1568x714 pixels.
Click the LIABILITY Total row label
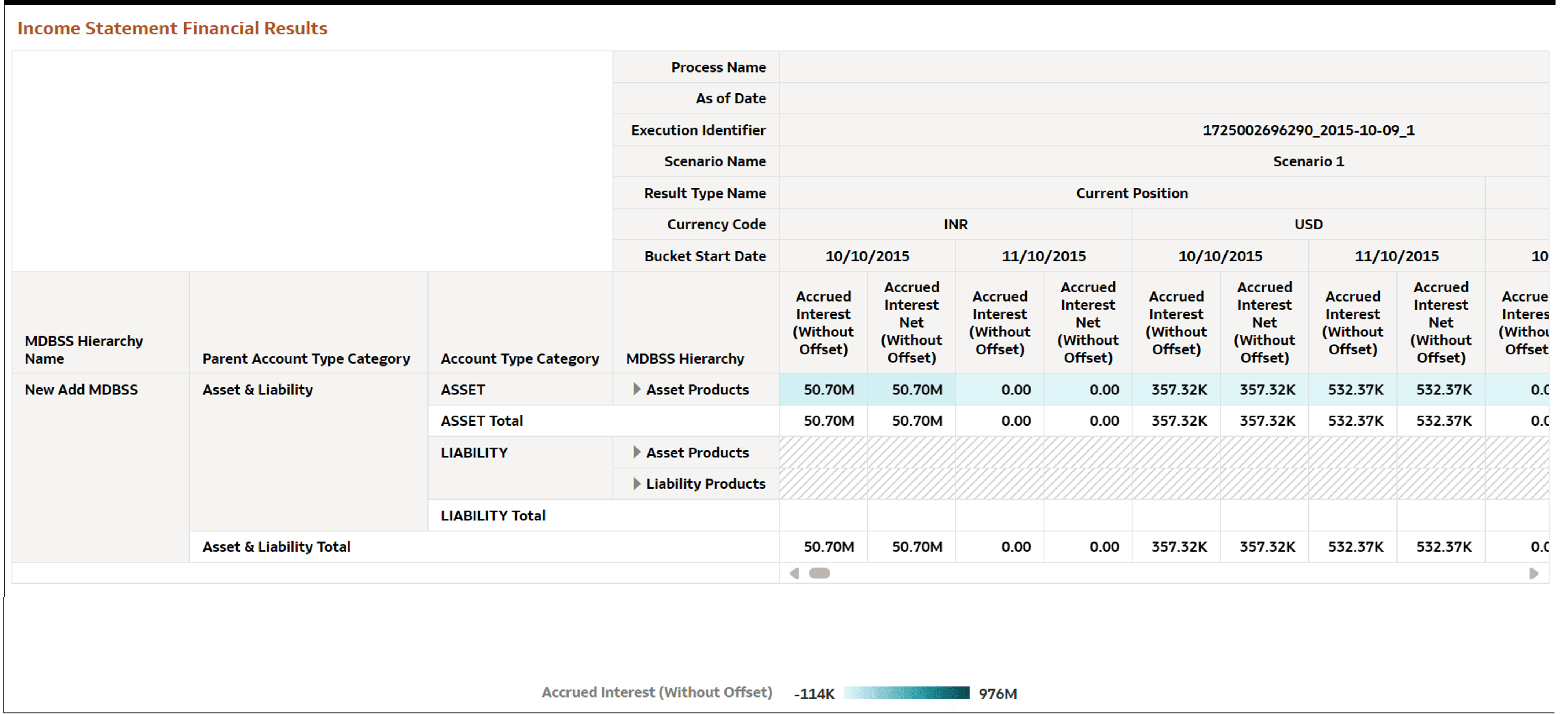pyautogui.click(x=492, y=515)
